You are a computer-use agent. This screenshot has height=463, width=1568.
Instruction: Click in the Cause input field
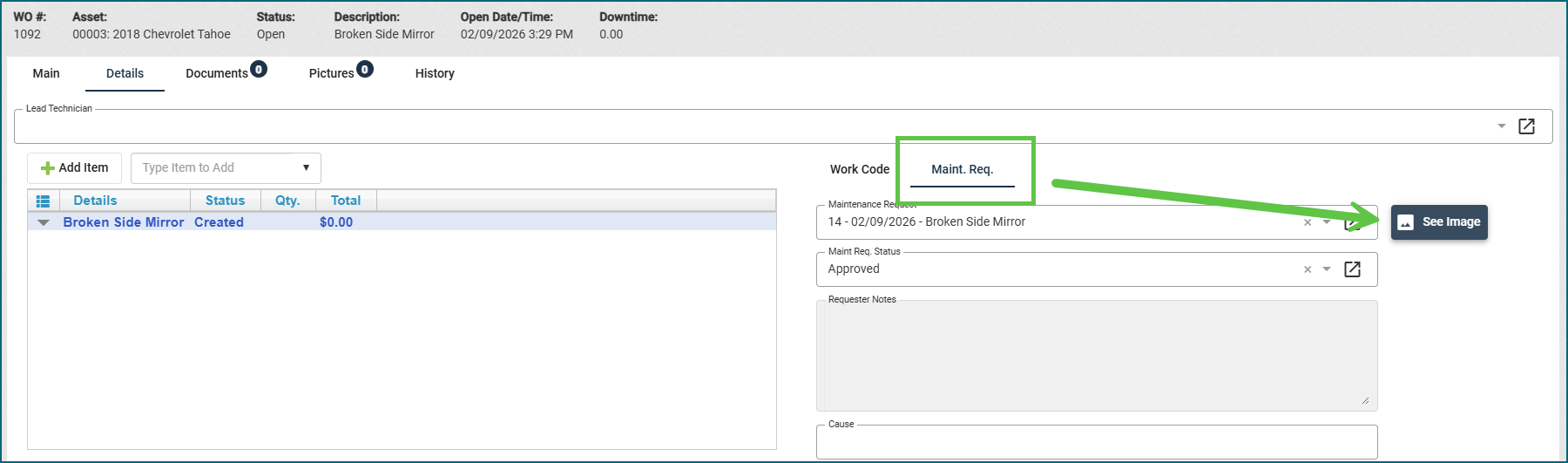[x=1096, y=443]
